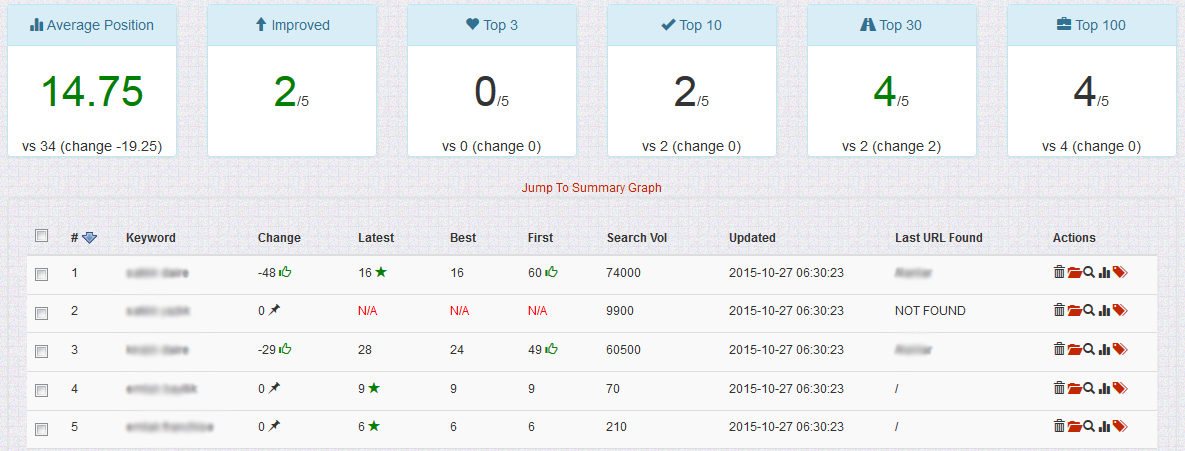Sort table by Best column
Image resolution: width=1185 pixels, height=451 pixels.
[x=463, y=237]
